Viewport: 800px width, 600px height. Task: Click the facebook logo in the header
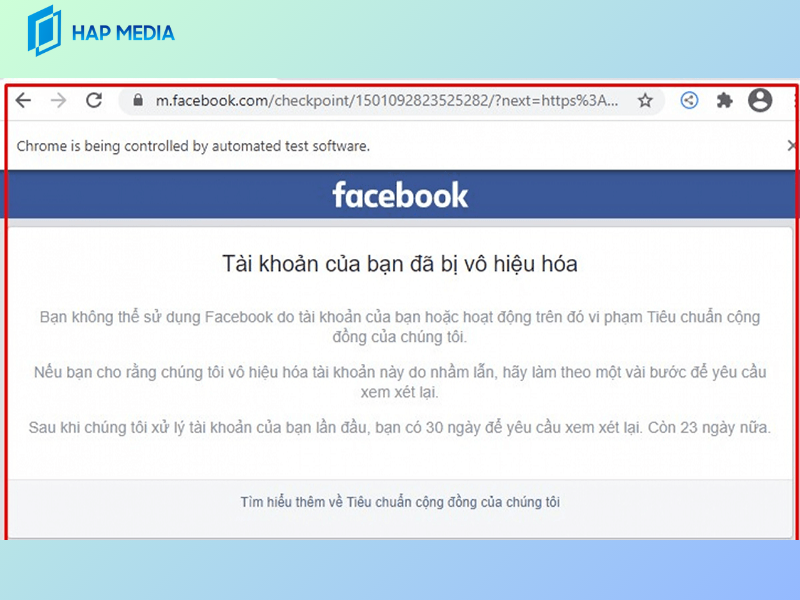pos(400,195)
